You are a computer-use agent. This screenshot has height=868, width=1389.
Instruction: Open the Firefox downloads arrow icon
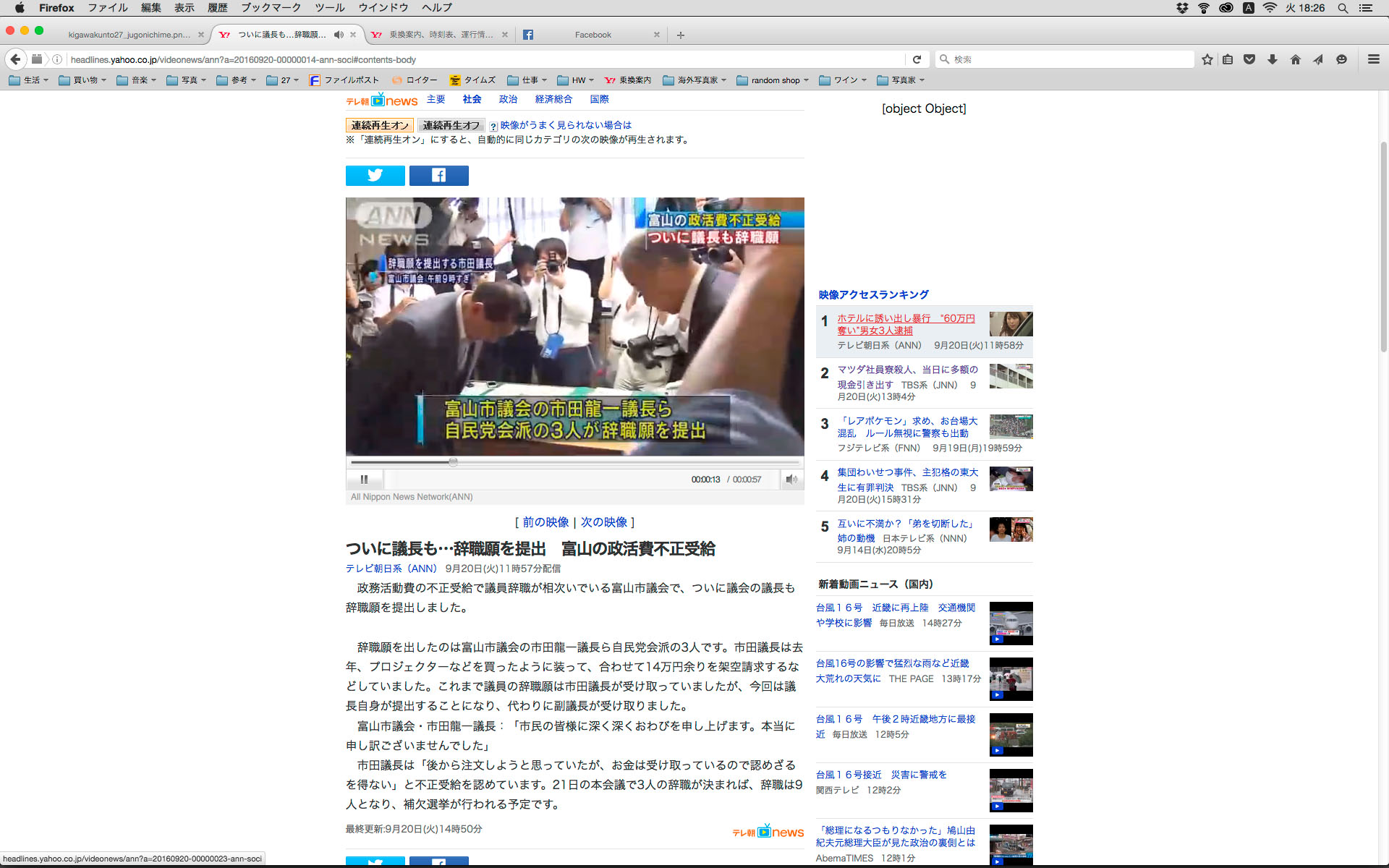(x=1273, y=60)
